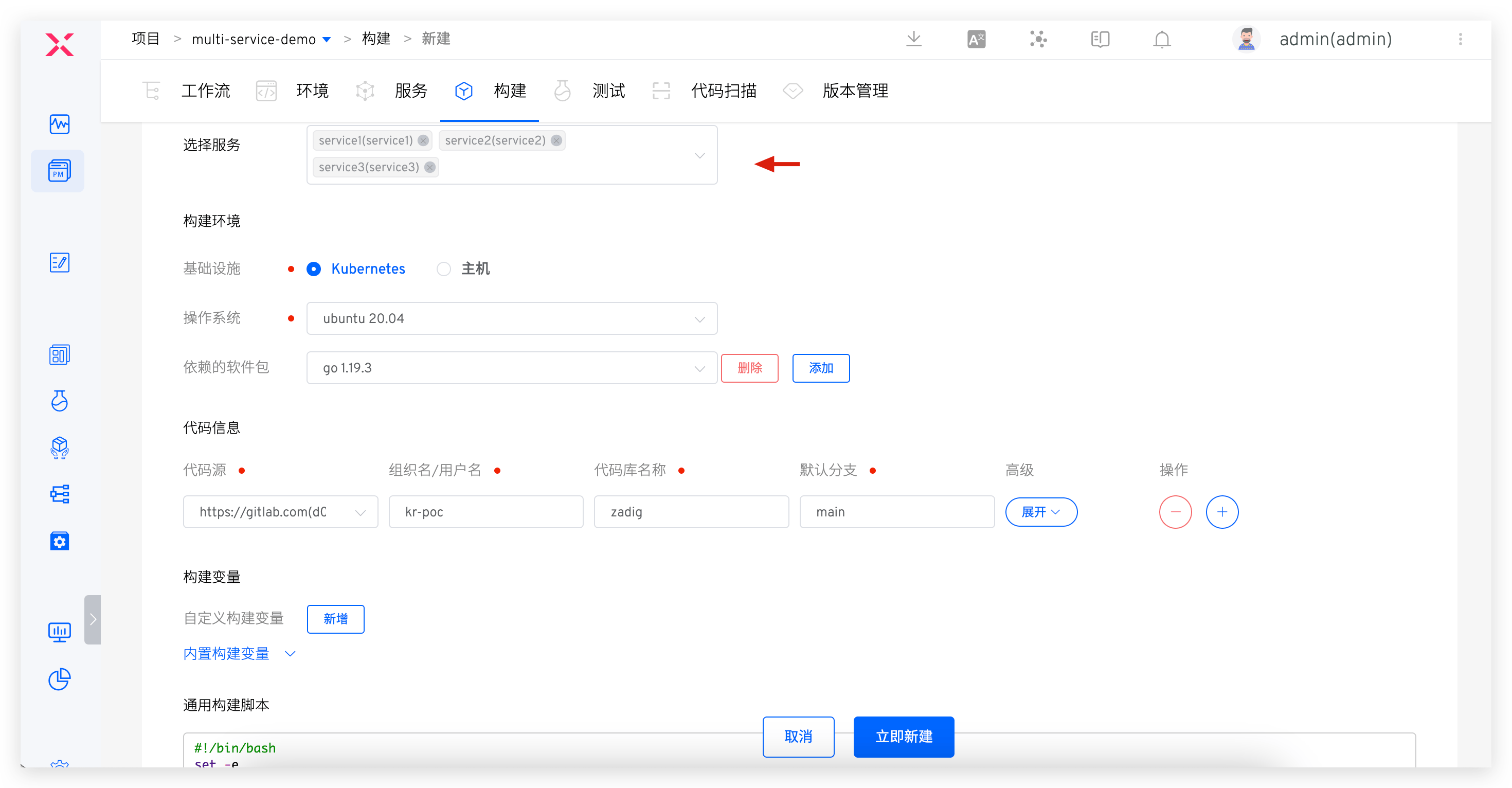Click the admin(admin) username text
Viewport: 1512px width, 788px height.
tap(1335, 39)
